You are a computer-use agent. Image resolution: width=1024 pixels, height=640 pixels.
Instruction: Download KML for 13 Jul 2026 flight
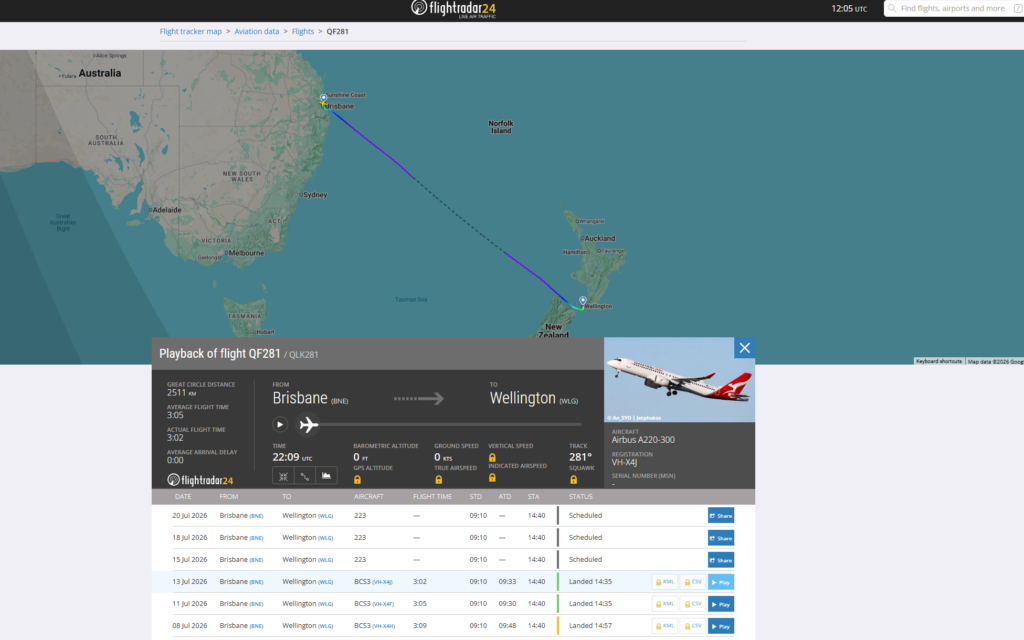point(665,582)
